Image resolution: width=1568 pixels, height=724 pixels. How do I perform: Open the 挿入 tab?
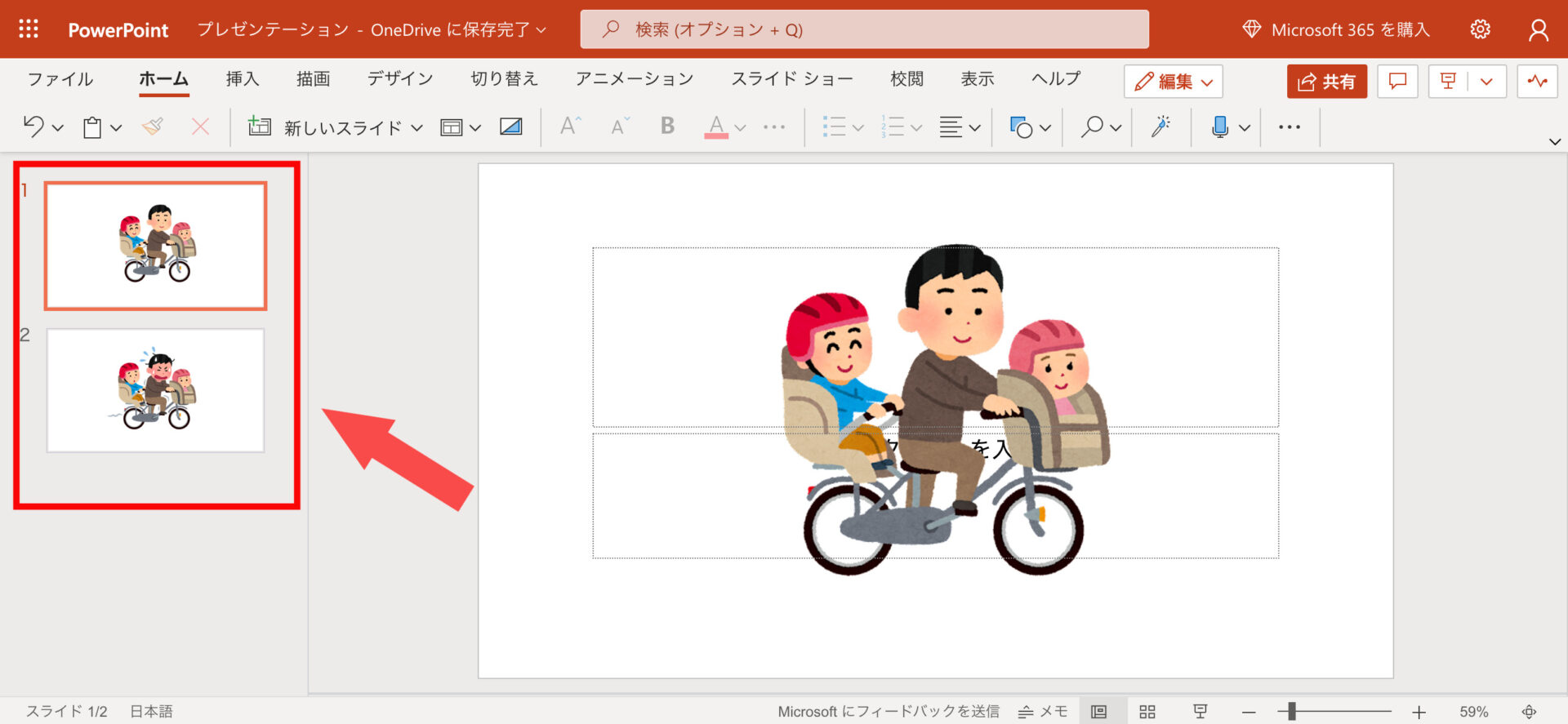(242, 78)
